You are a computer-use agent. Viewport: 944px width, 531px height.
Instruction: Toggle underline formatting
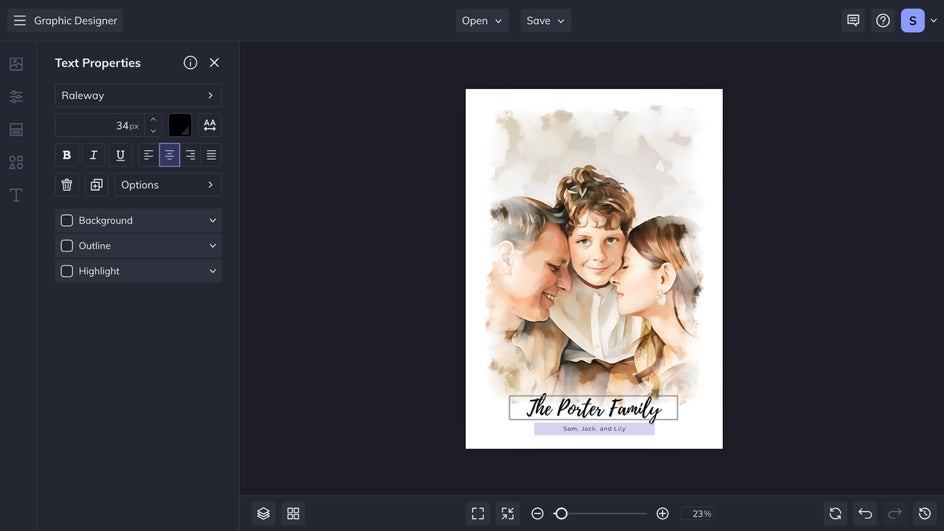tap(120, 155)
